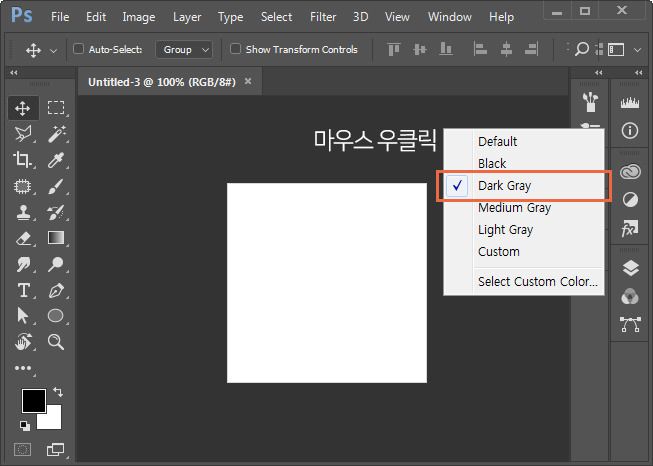Select the Rectangular Marquee tool
The height and width of the screenshot is (466, 653).
[x=56, y=108]
